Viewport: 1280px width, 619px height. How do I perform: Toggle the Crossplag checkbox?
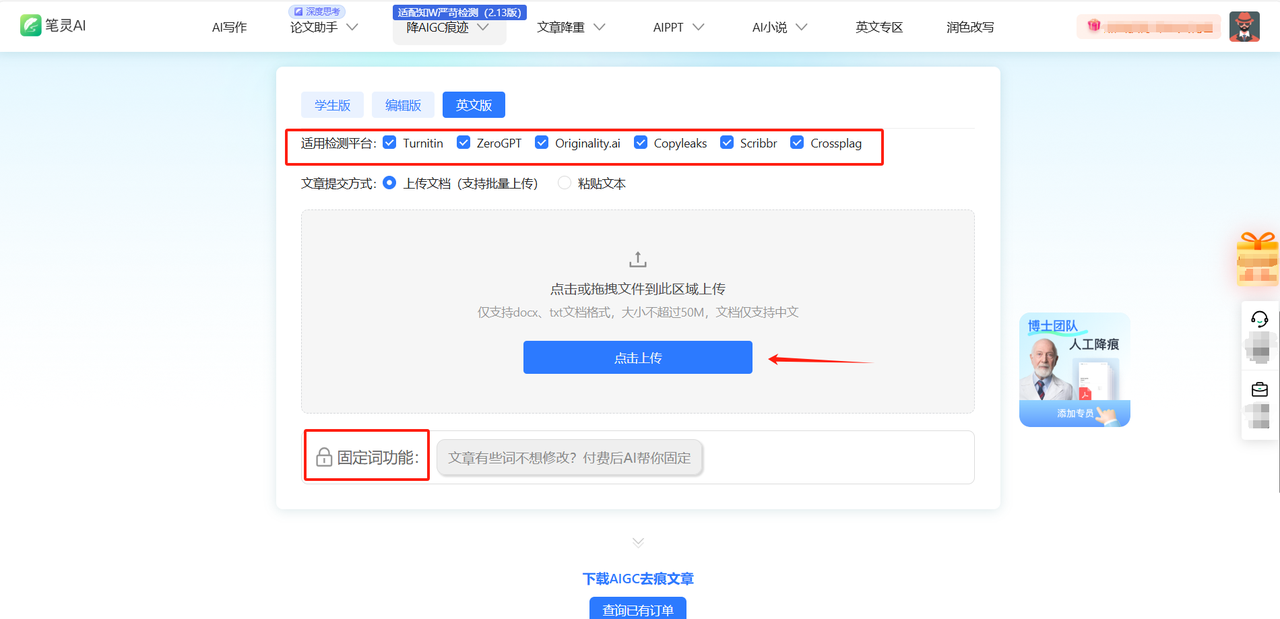click(797, 143)
